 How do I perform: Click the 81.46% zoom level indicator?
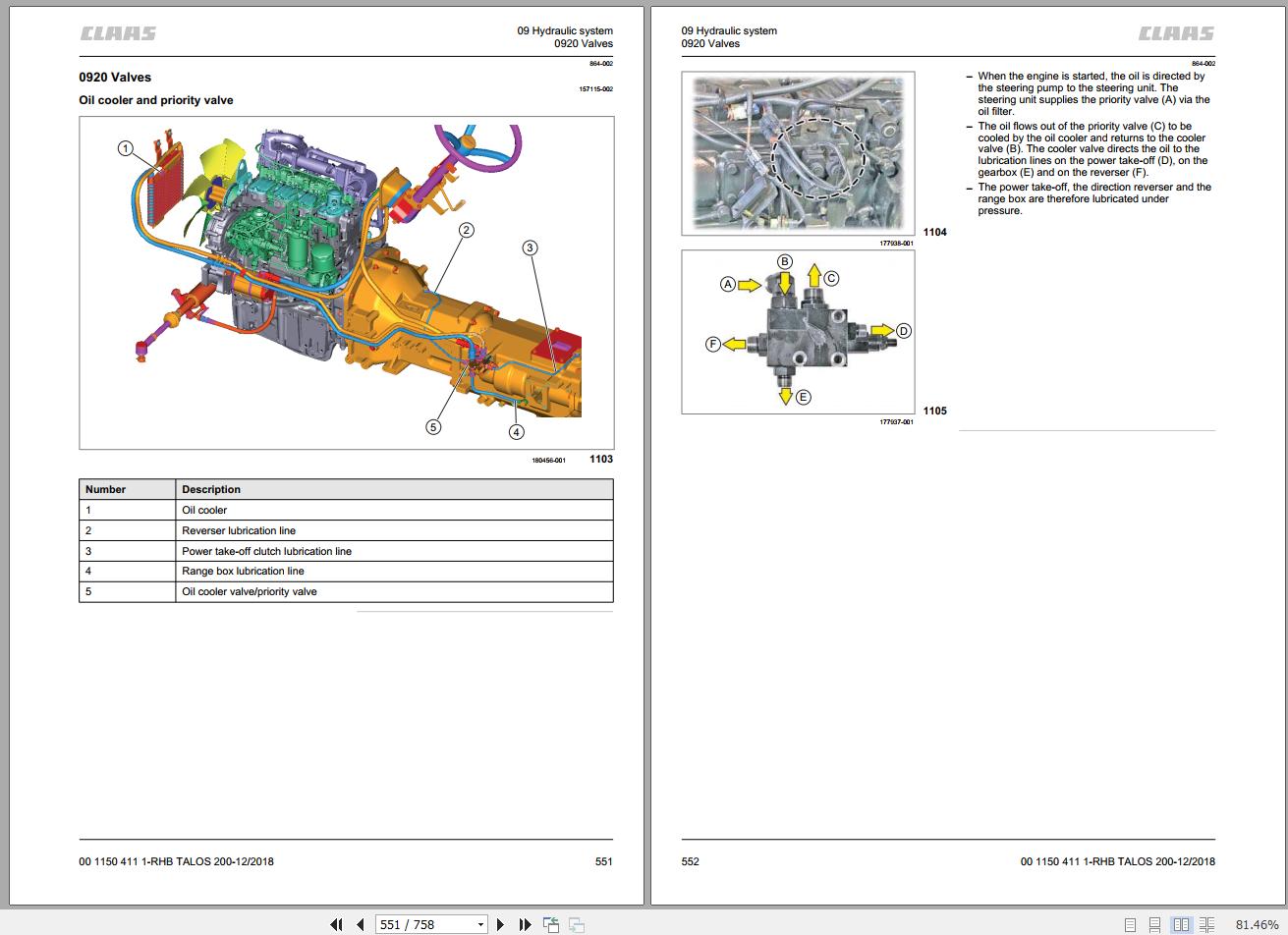click(1257, 924)
